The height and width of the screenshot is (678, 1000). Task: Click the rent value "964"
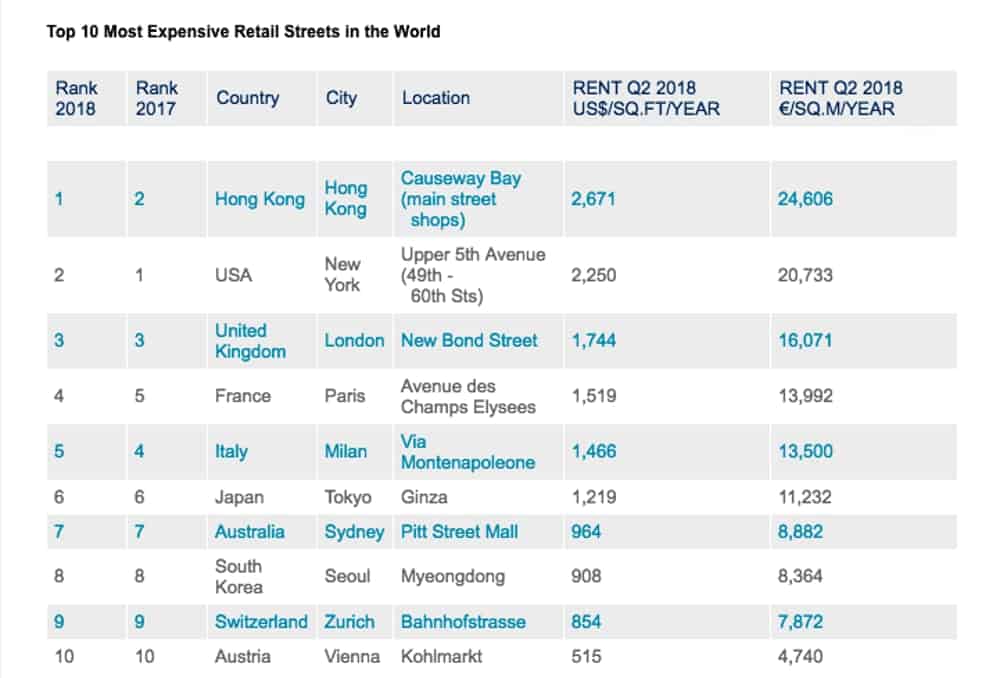tap(585, 532)
